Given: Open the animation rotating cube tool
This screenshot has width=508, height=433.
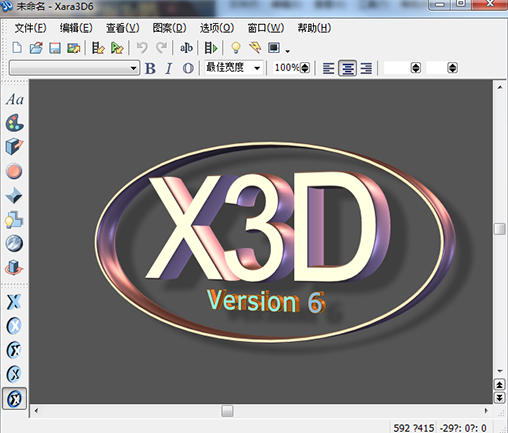Looking at the screenshot, I should (14, 268).
